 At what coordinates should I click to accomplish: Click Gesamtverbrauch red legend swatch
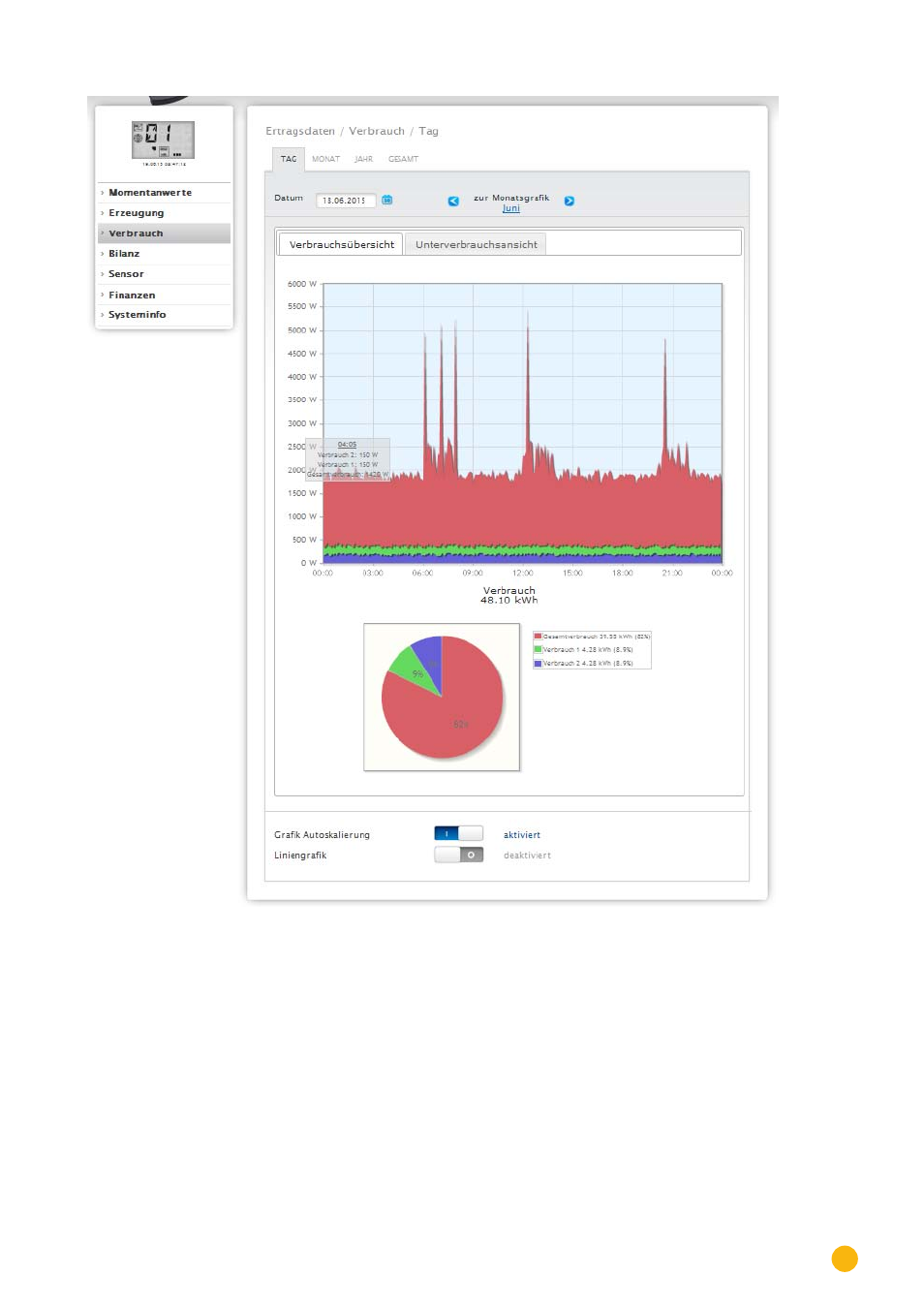pos(538,637)
